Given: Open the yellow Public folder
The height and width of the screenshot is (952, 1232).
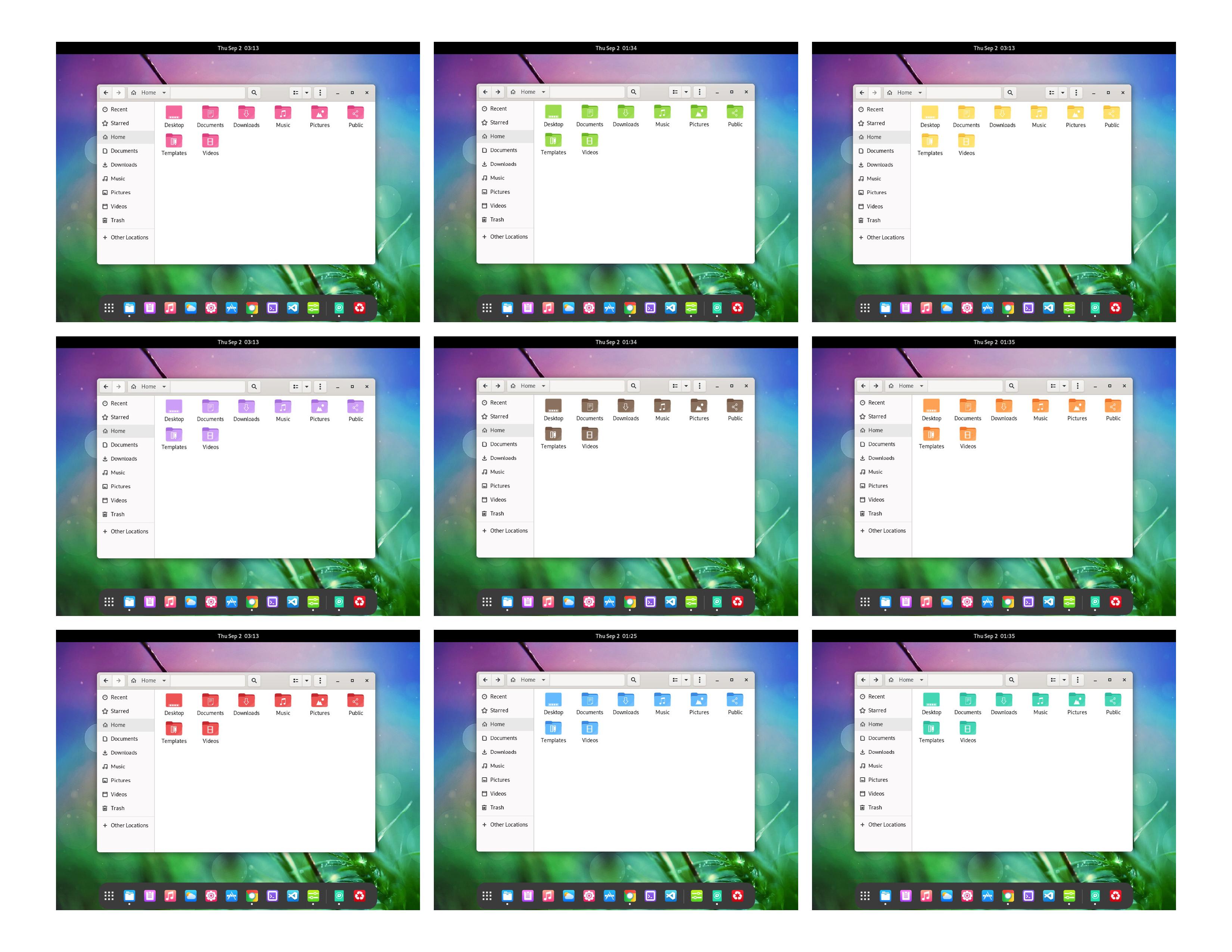Looking at the screenshot, I should pyautogui.click(x=1111, y=112).
